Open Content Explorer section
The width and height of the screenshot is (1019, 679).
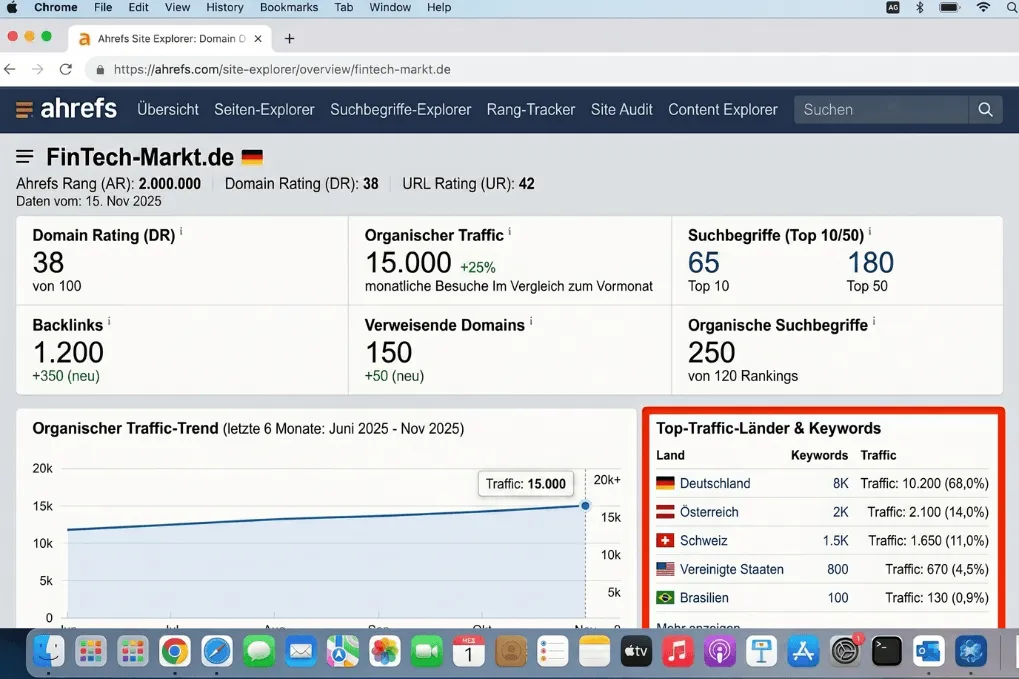tap(723, 110)
